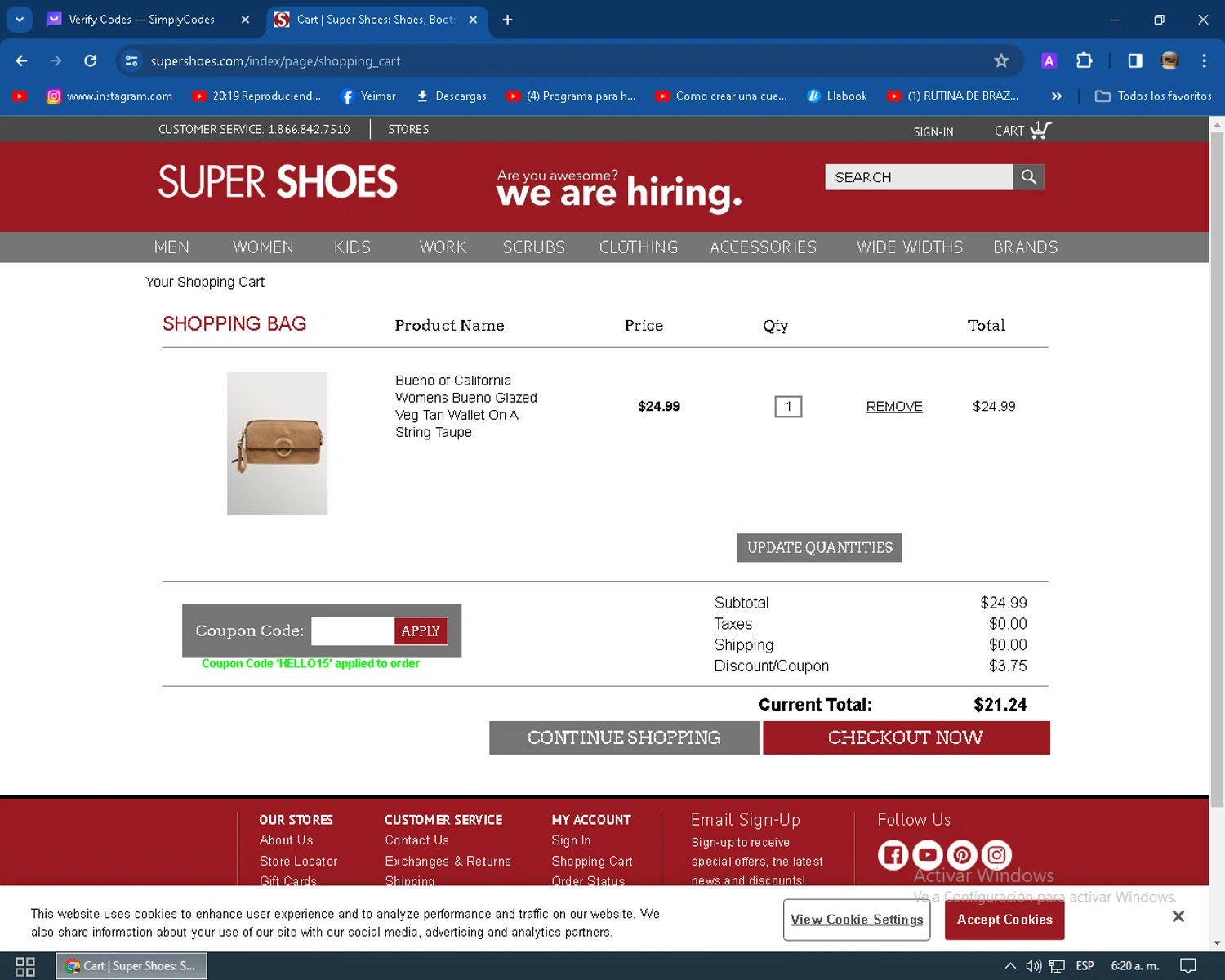Open CLOTHING navigation menu
Image resolution: width=1225 pixels, height=980 pixels.
click(639, 247)
